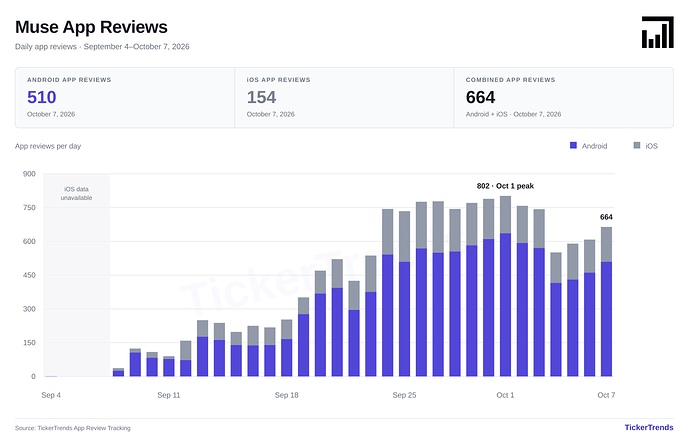Click the 'App reviews per day' label
Viewport: 690px width, 434px height.
pos(48,146)
